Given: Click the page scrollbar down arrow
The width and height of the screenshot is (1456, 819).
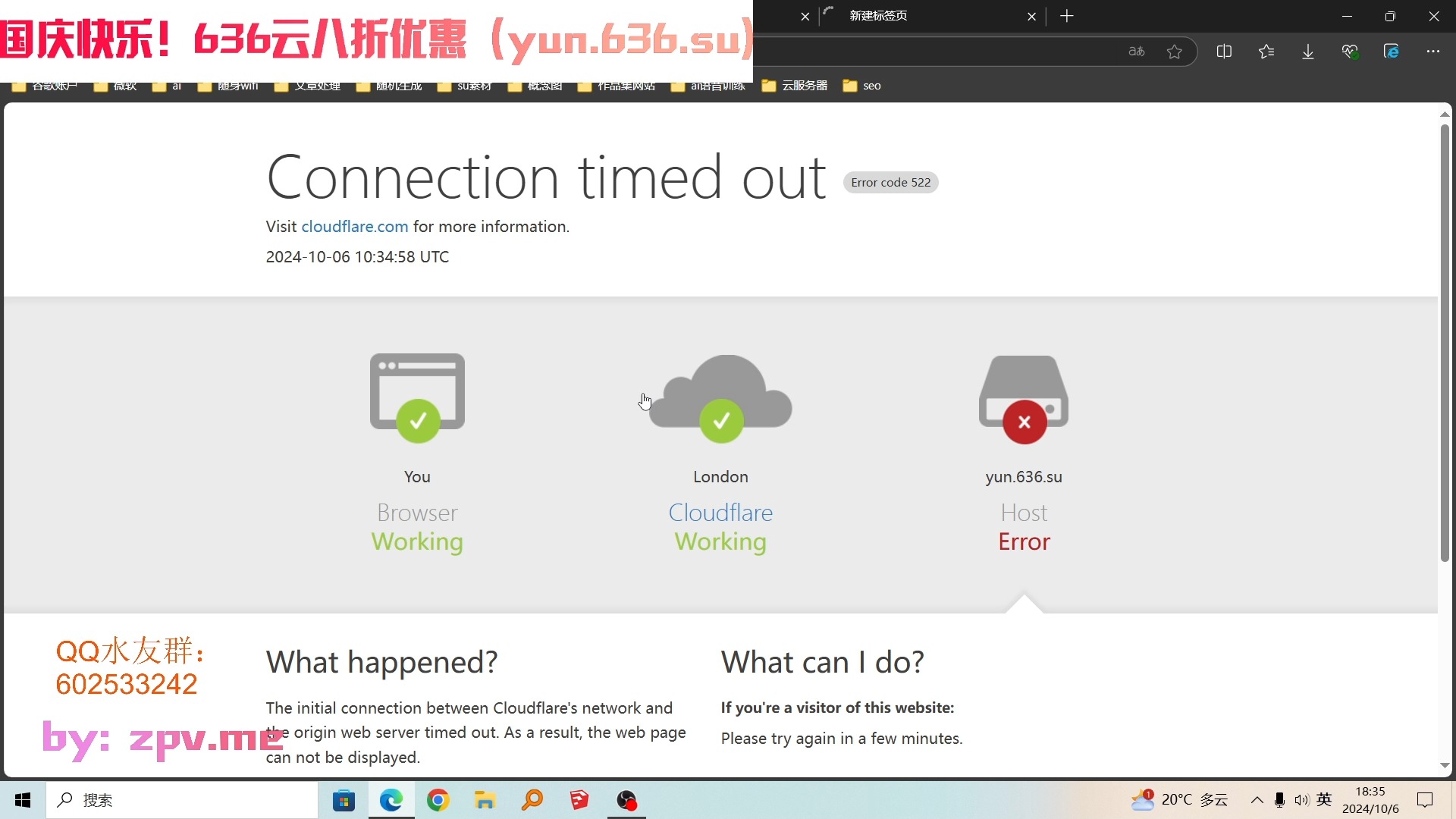Looking at the screenshot, I should tap(1445, 766).
